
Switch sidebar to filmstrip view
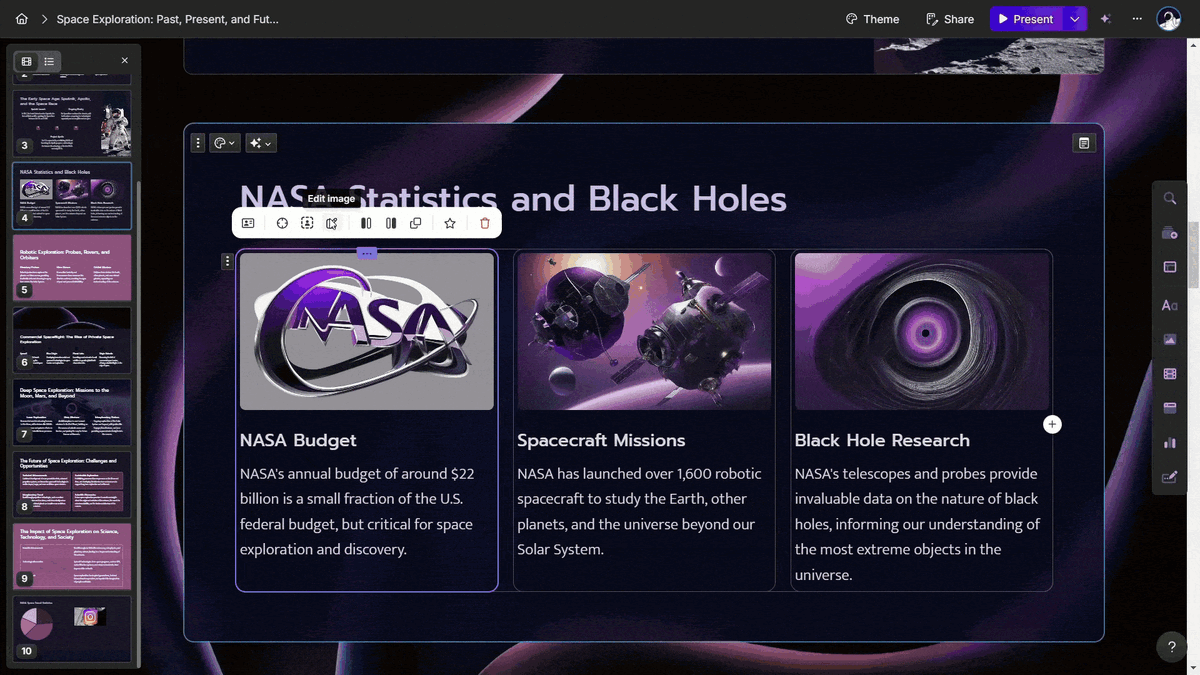27,61
